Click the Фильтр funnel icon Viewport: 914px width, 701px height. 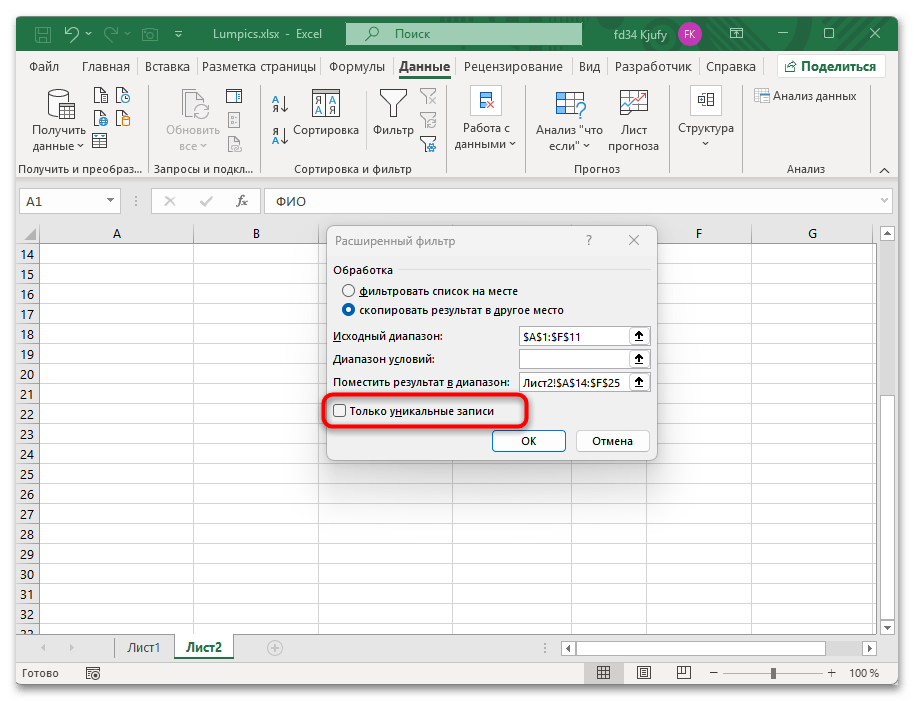point(392,103)
